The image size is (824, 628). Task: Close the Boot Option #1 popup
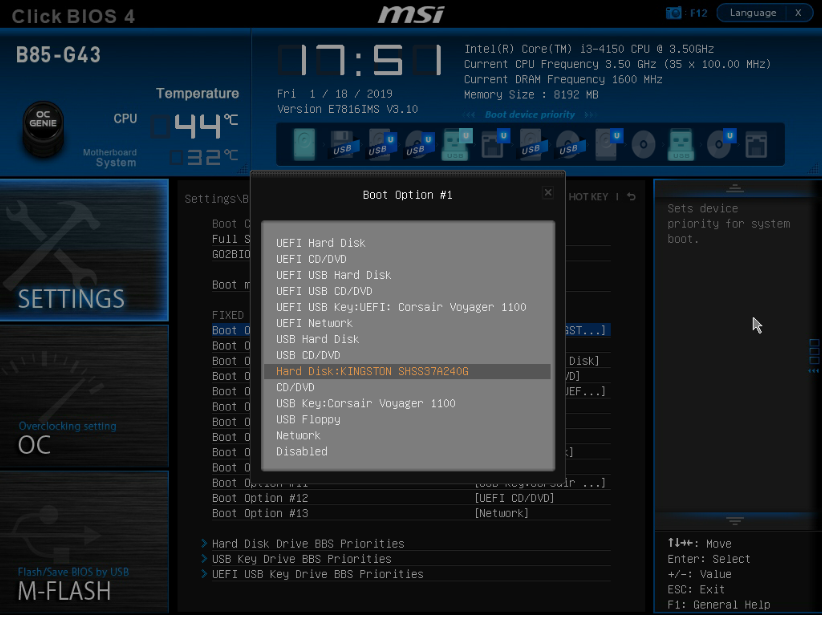(x=548, y=193)
